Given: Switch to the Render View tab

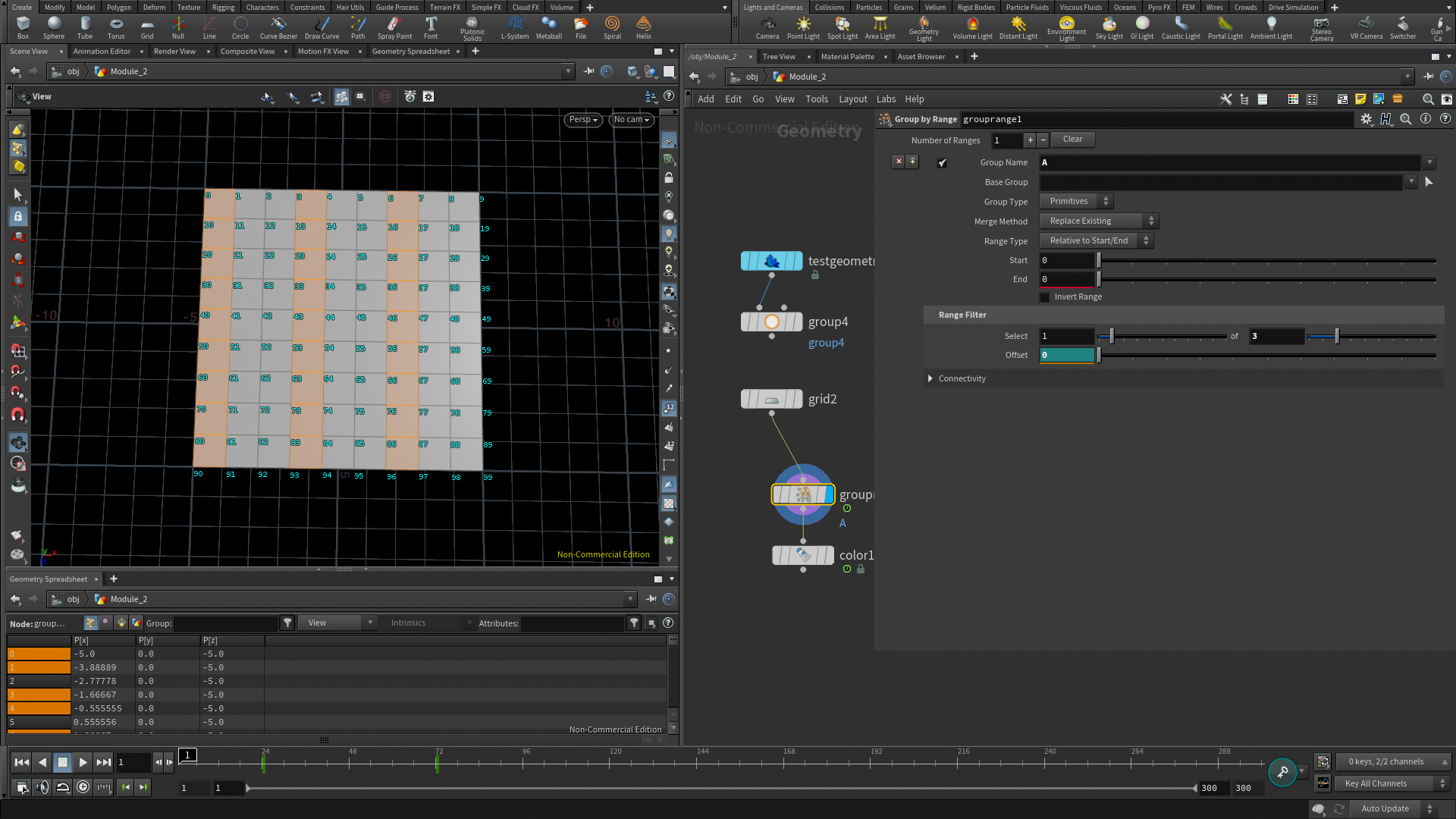Looking at the screenshot, I should (x=174, y=52).
